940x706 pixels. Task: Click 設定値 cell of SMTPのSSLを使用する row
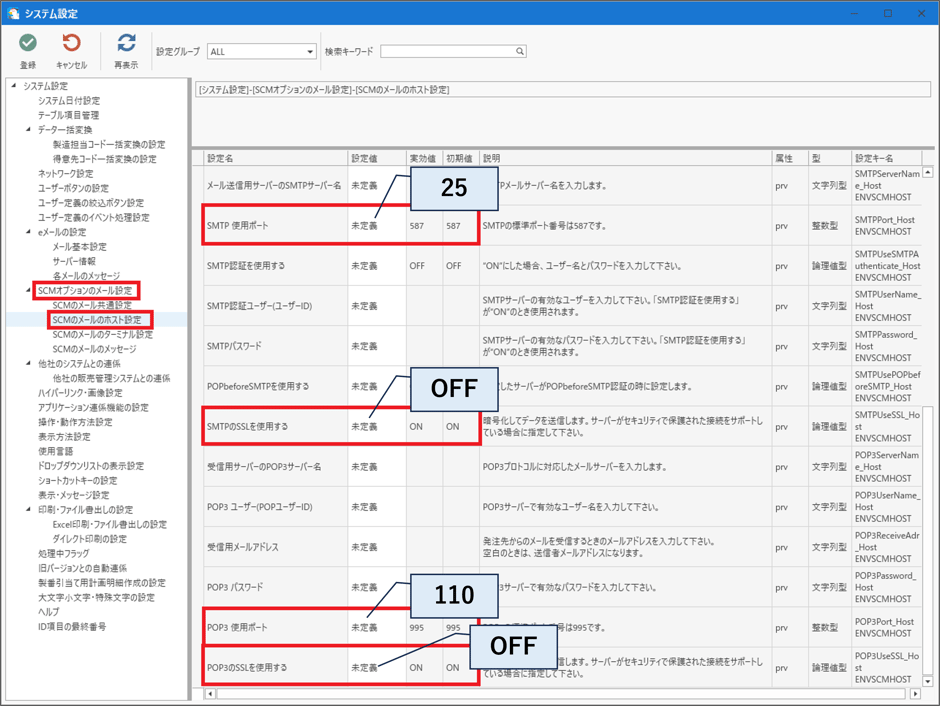click(x=376, y=427)
